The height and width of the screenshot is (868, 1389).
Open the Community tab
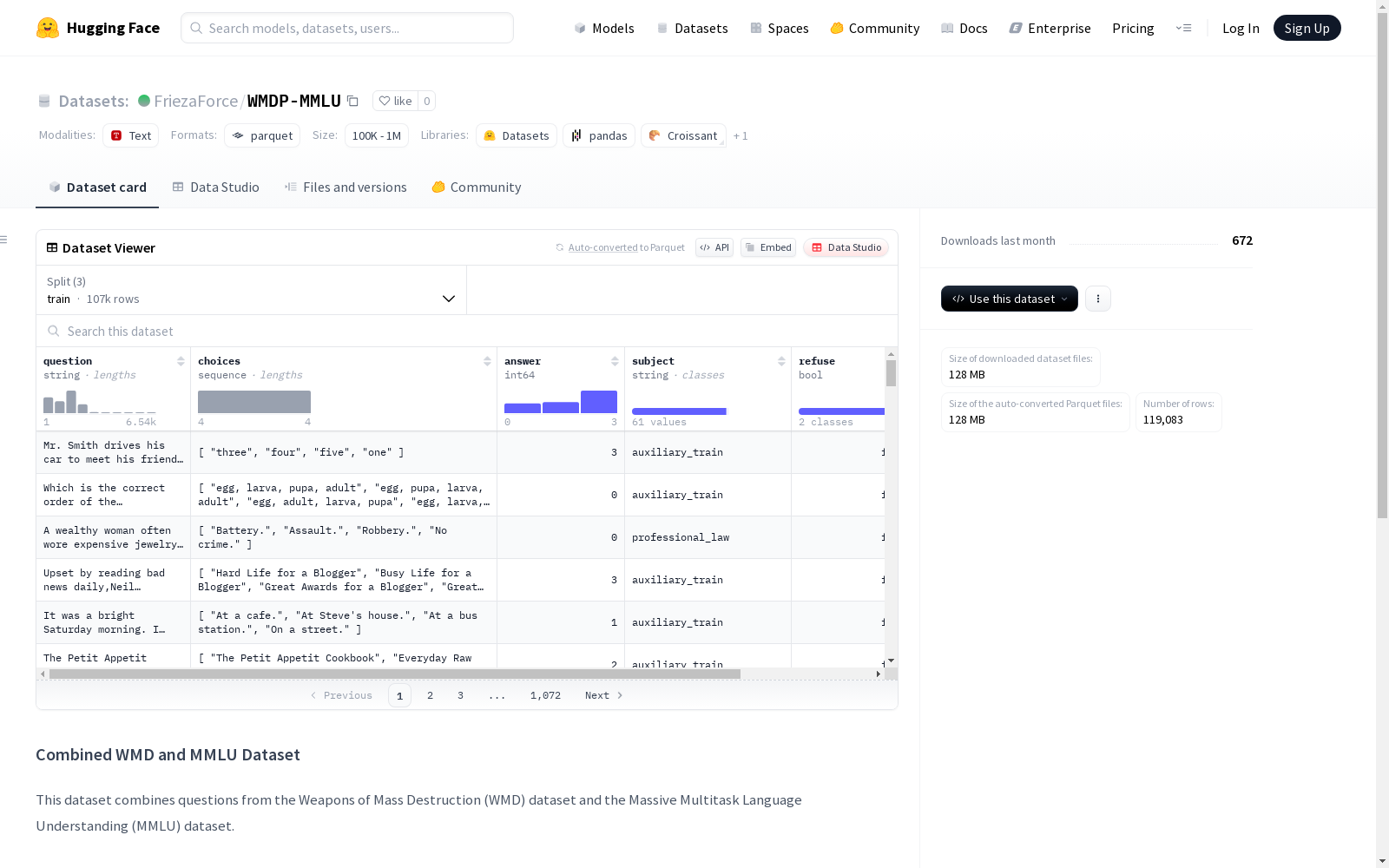point(477,187)
